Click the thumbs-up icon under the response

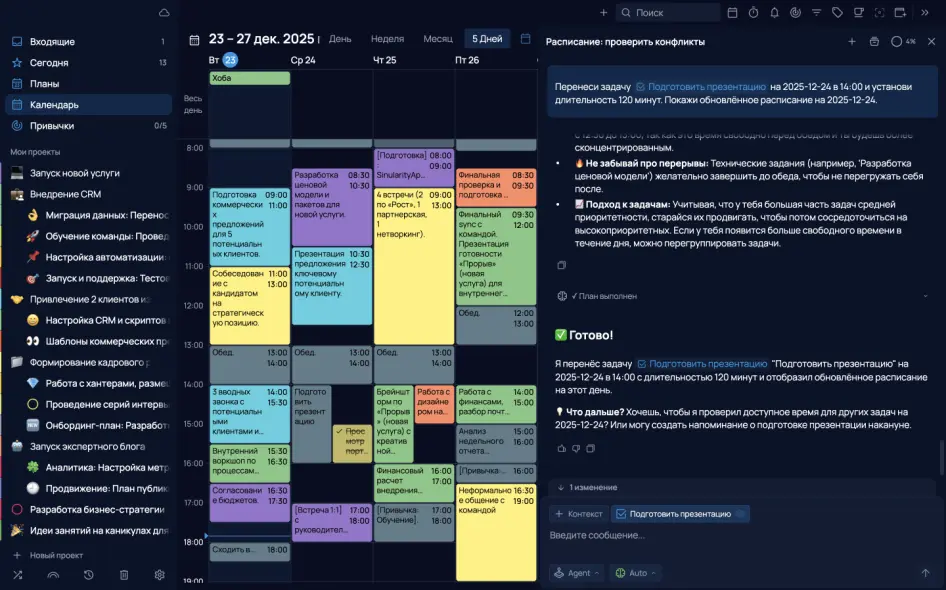tap(562, 448)
